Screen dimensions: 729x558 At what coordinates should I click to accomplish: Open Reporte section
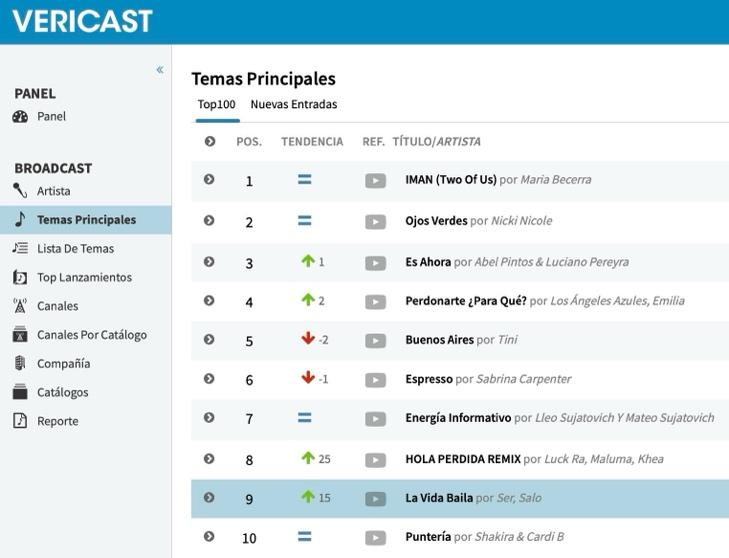coord(58,421)
